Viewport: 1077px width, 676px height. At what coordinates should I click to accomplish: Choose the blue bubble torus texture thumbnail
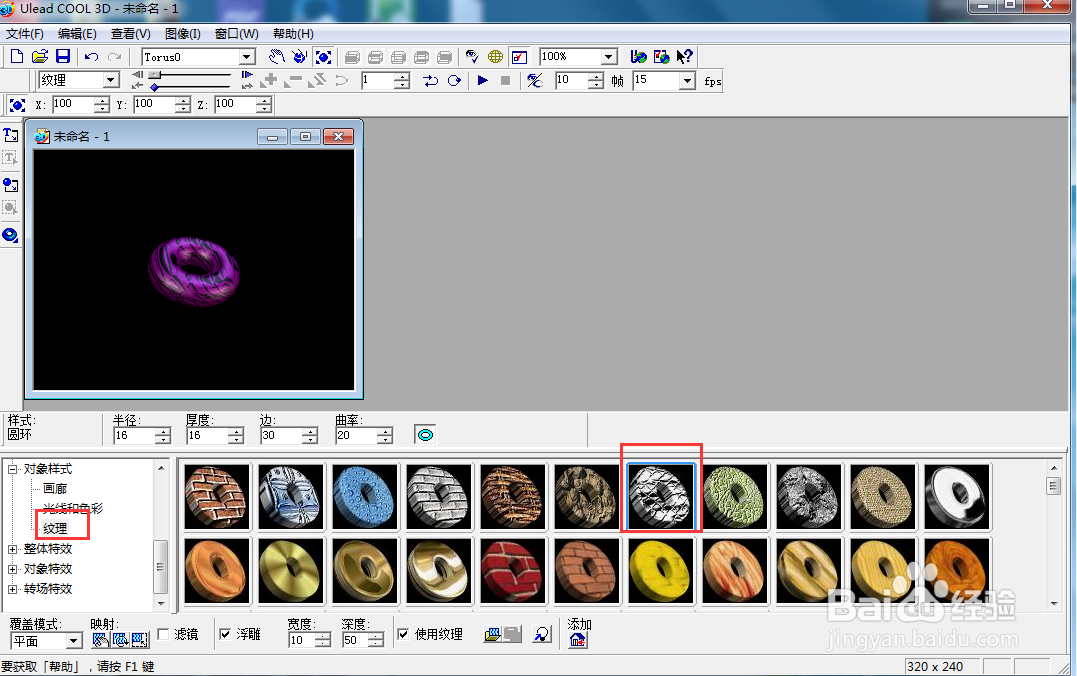(365, 497)
